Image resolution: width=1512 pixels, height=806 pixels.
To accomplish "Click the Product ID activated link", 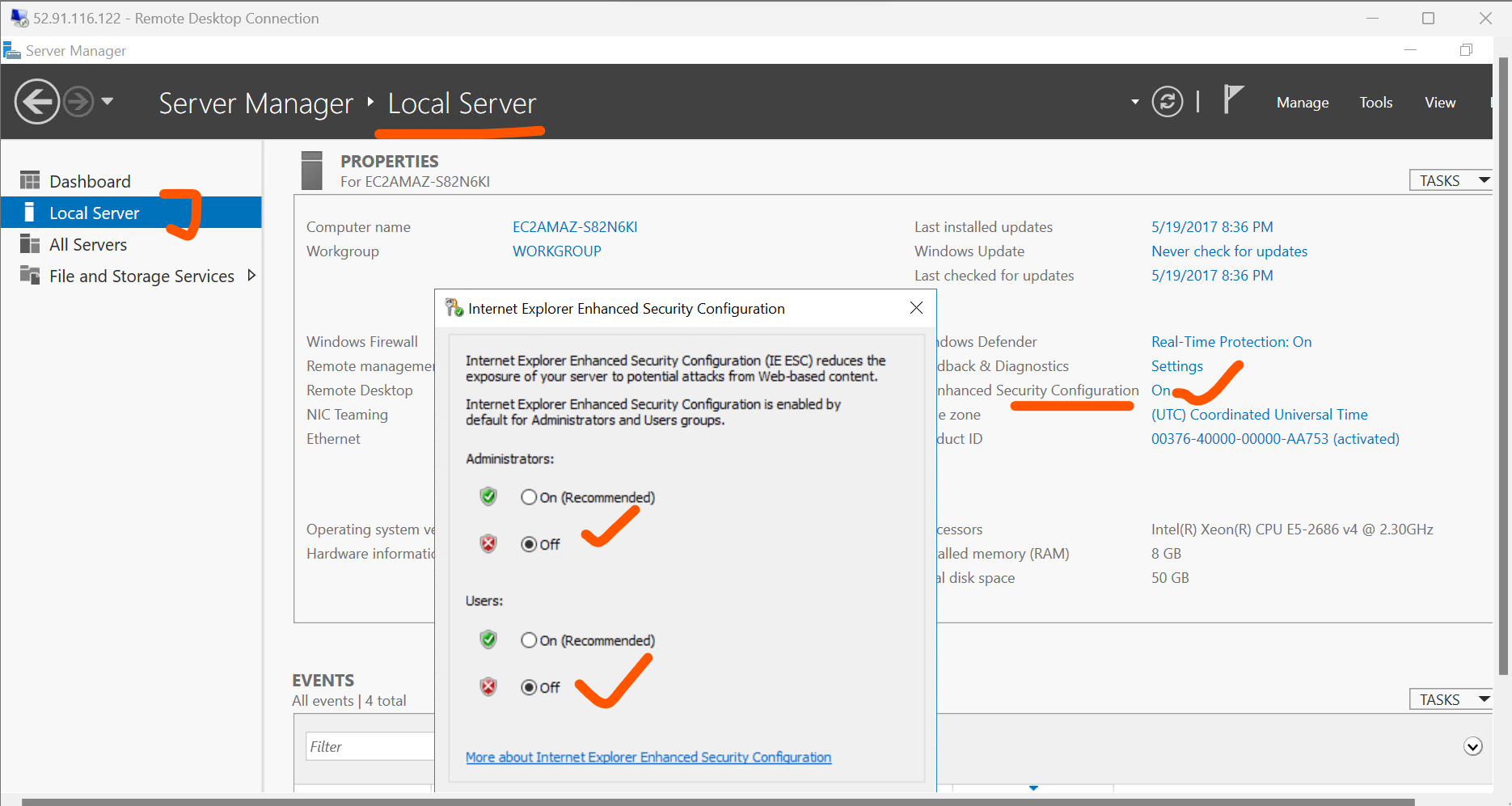I will [1275, 439].
